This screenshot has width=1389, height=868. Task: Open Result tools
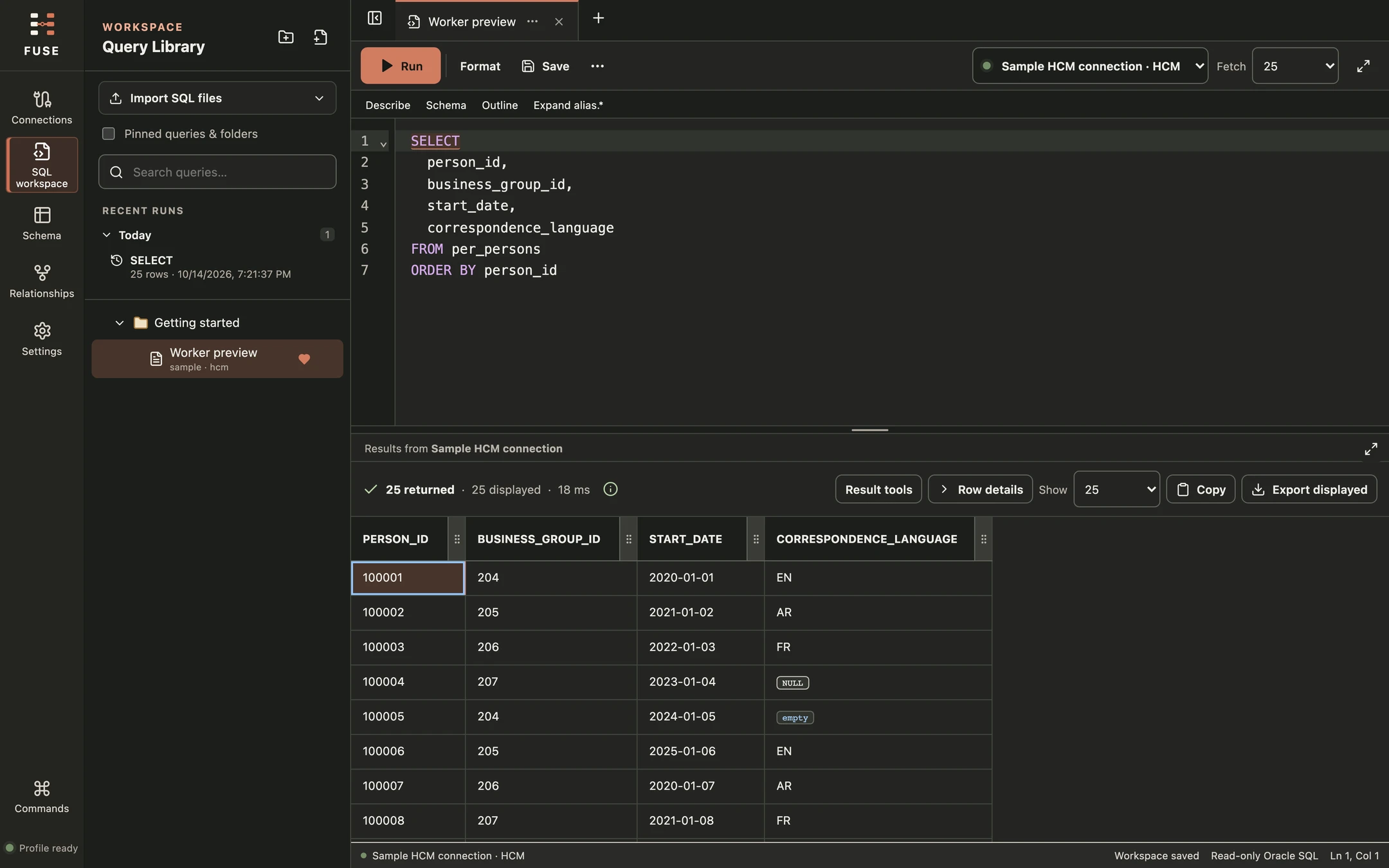(x=878, y=489)
